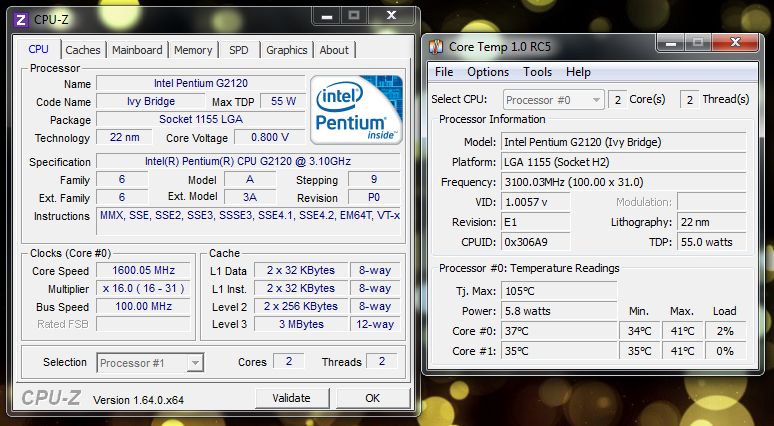Click the CPU-Z title bar icon

[x=21, y=20]
